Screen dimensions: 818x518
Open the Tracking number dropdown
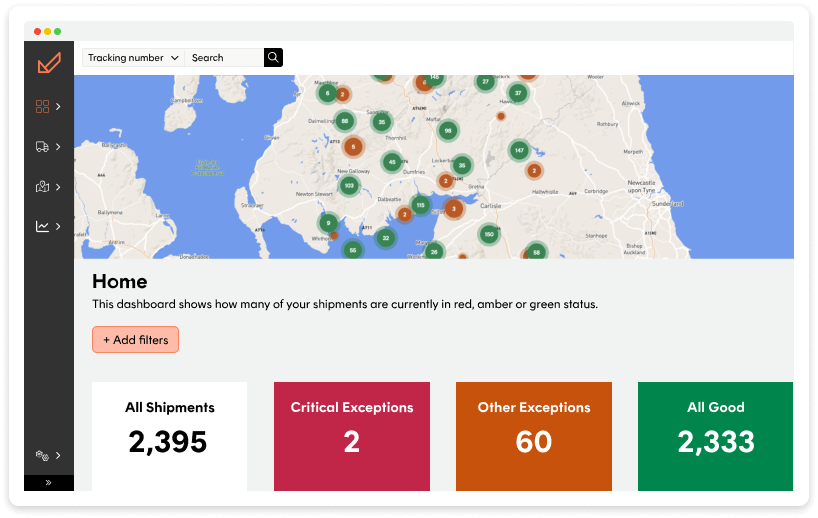click(x=133, y=57)
